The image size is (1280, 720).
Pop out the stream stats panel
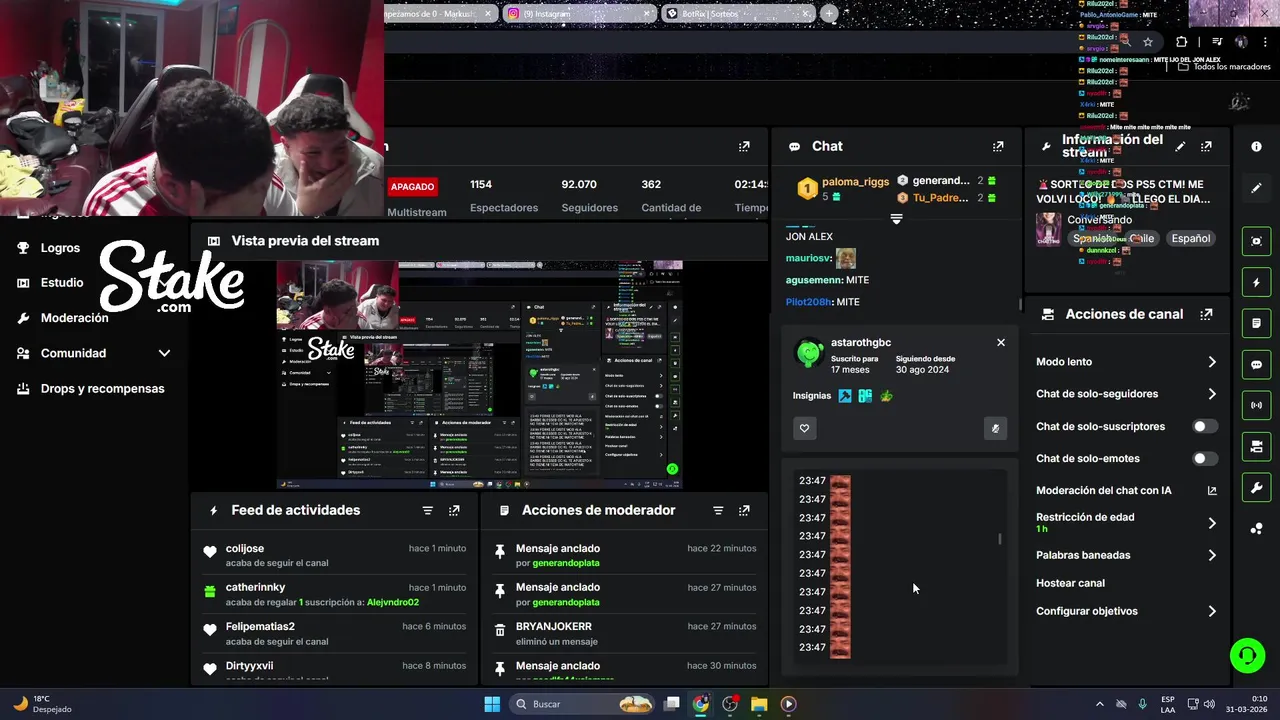click(744, 146)
